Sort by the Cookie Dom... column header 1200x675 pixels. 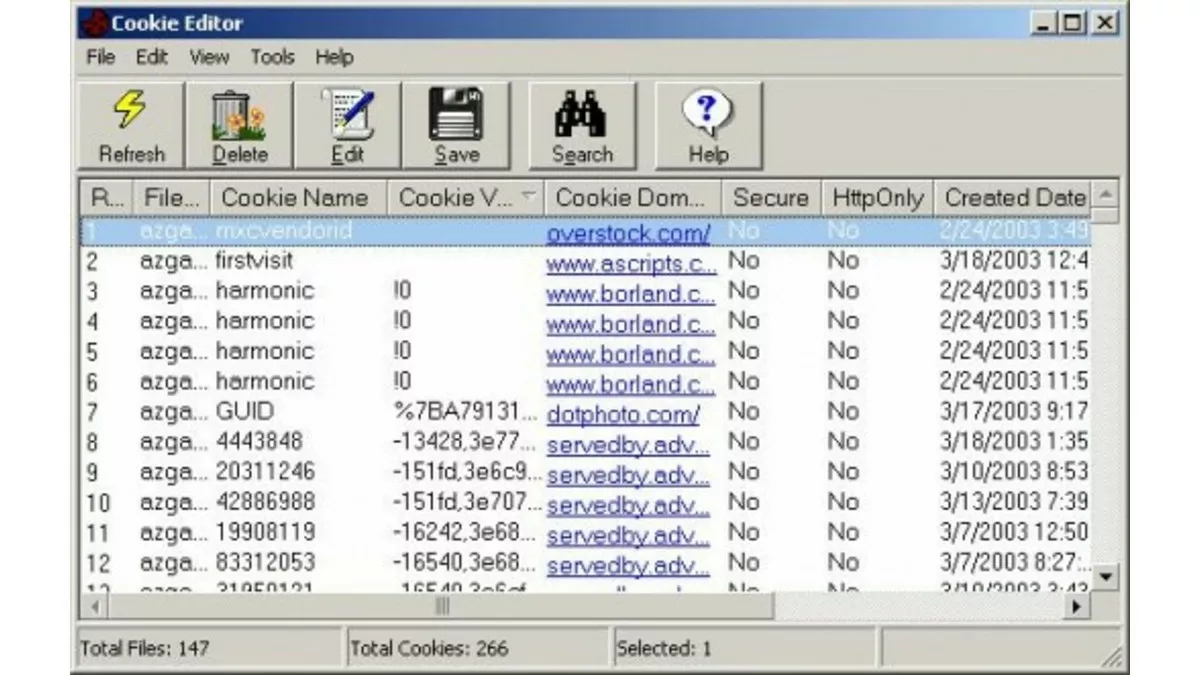[633, 198]
